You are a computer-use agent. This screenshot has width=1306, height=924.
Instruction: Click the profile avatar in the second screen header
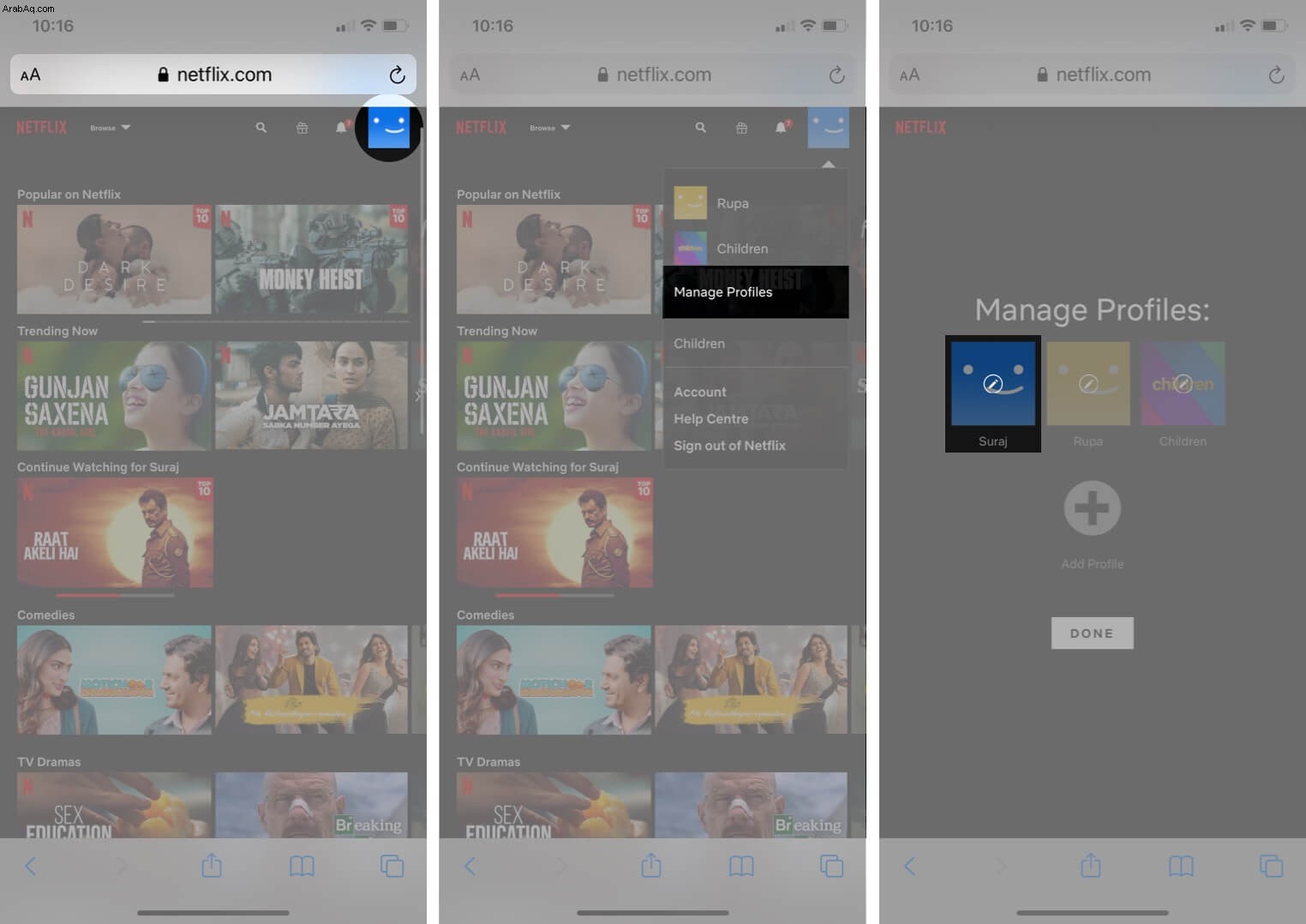coord(829,127)
